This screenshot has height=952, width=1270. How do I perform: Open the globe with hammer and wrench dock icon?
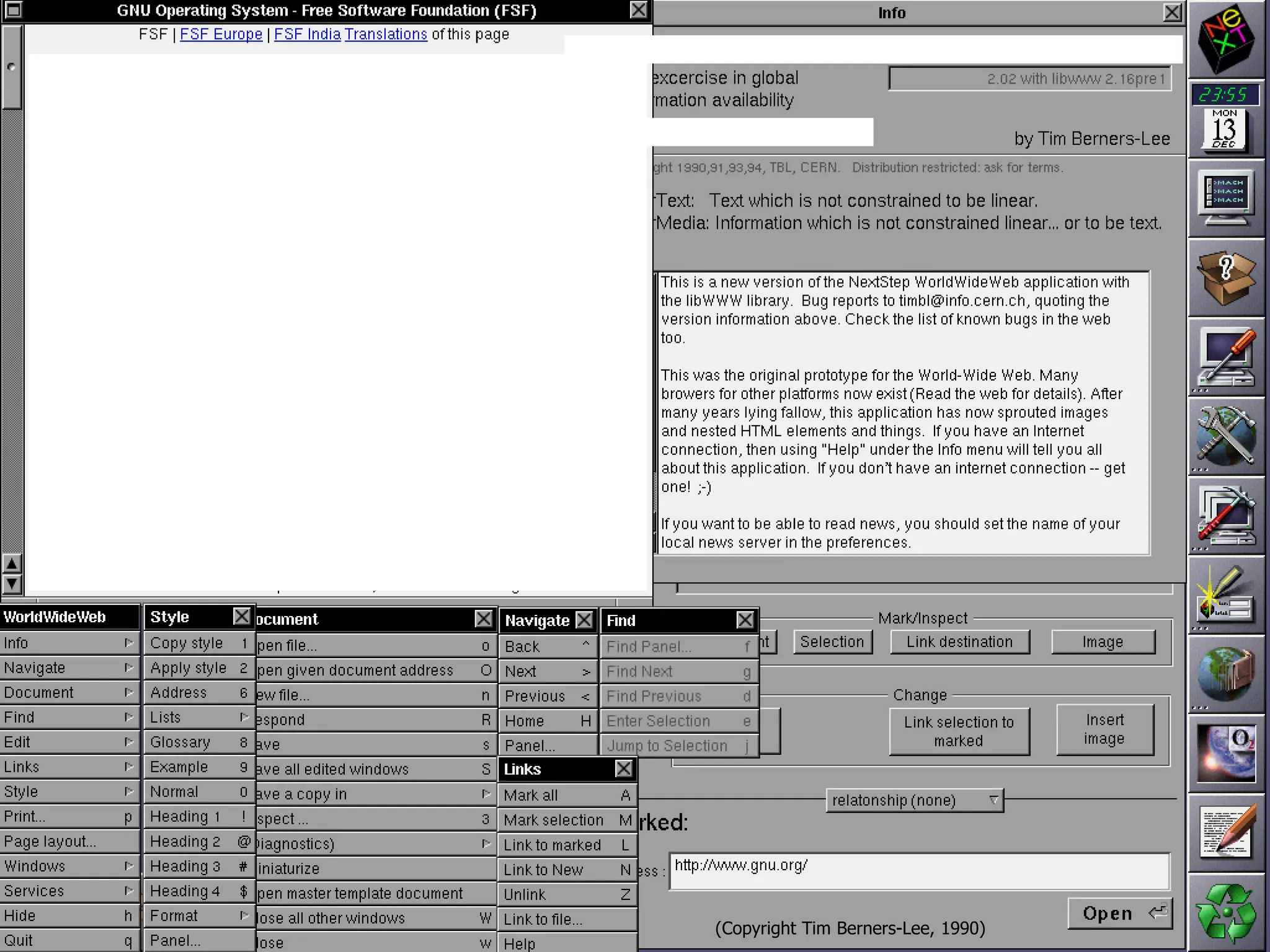click(x=1226, y=436)
